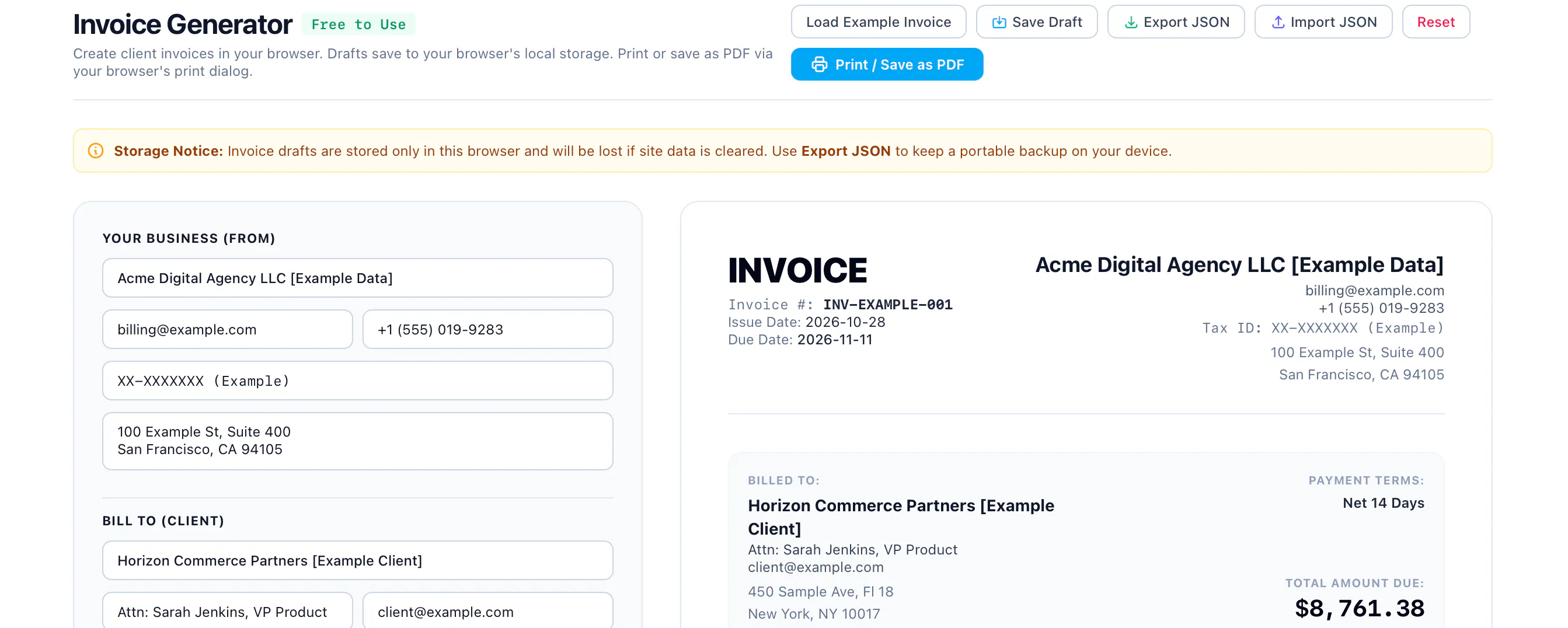Click total amount $8,761.38
This screenshot has height=628, width=1568.
coord(1359,608)
